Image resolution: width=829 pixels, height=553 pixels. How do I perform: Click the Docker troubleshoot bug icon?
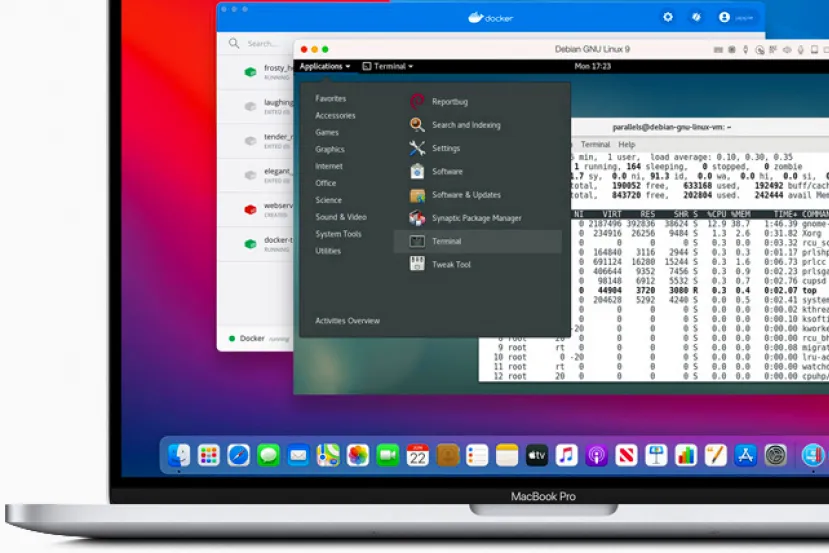696,17
